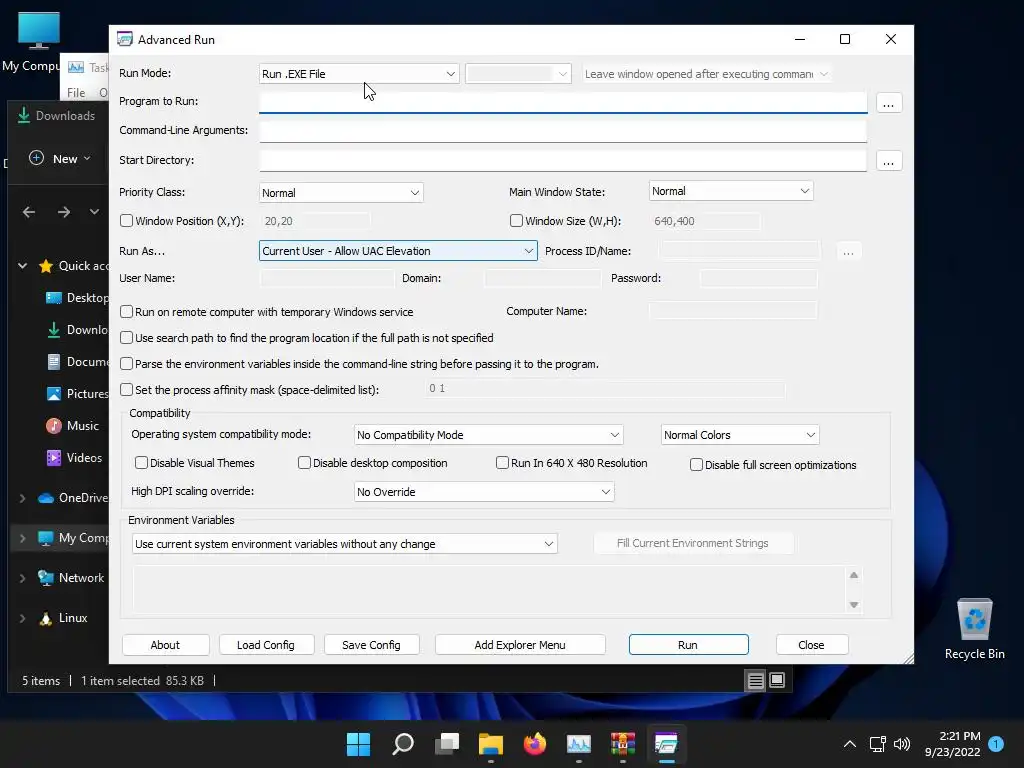Click the Program to Run field
The width and height of the screenshot is (1024, 768).
tap(563, 103)
